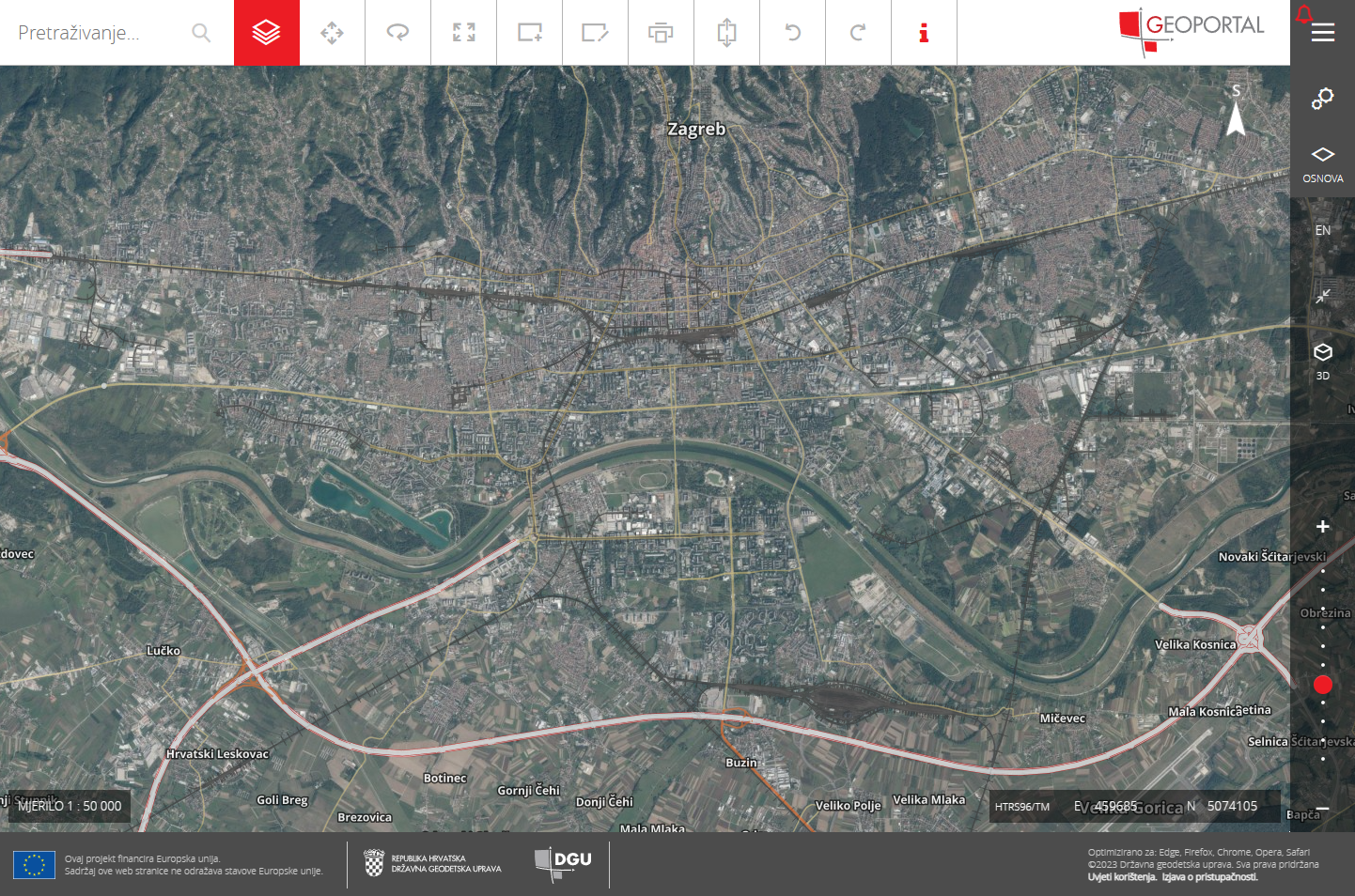Click the Velika Kosnica label

1195,644
